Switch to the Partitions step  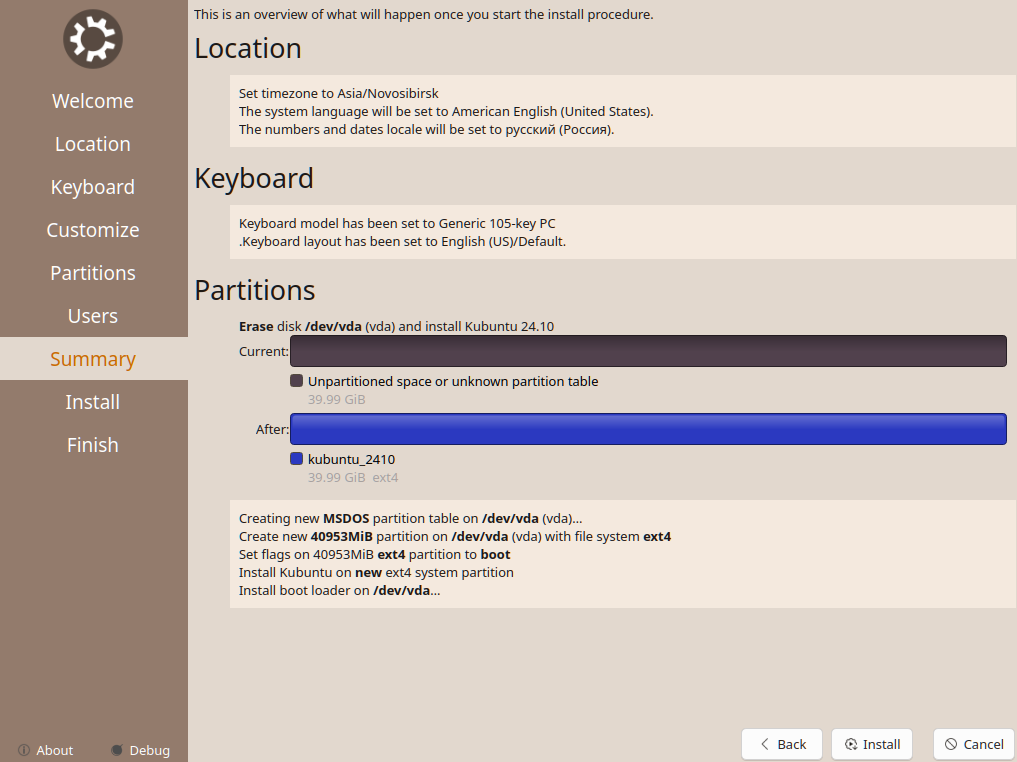pos(93,273)
